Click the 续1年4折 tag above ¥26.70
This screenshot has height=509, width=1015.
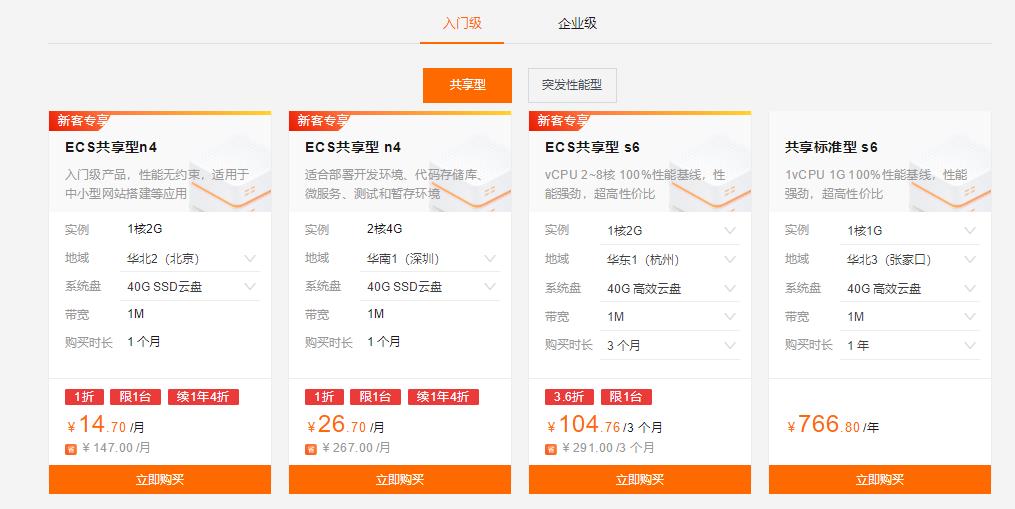(443, 397)
